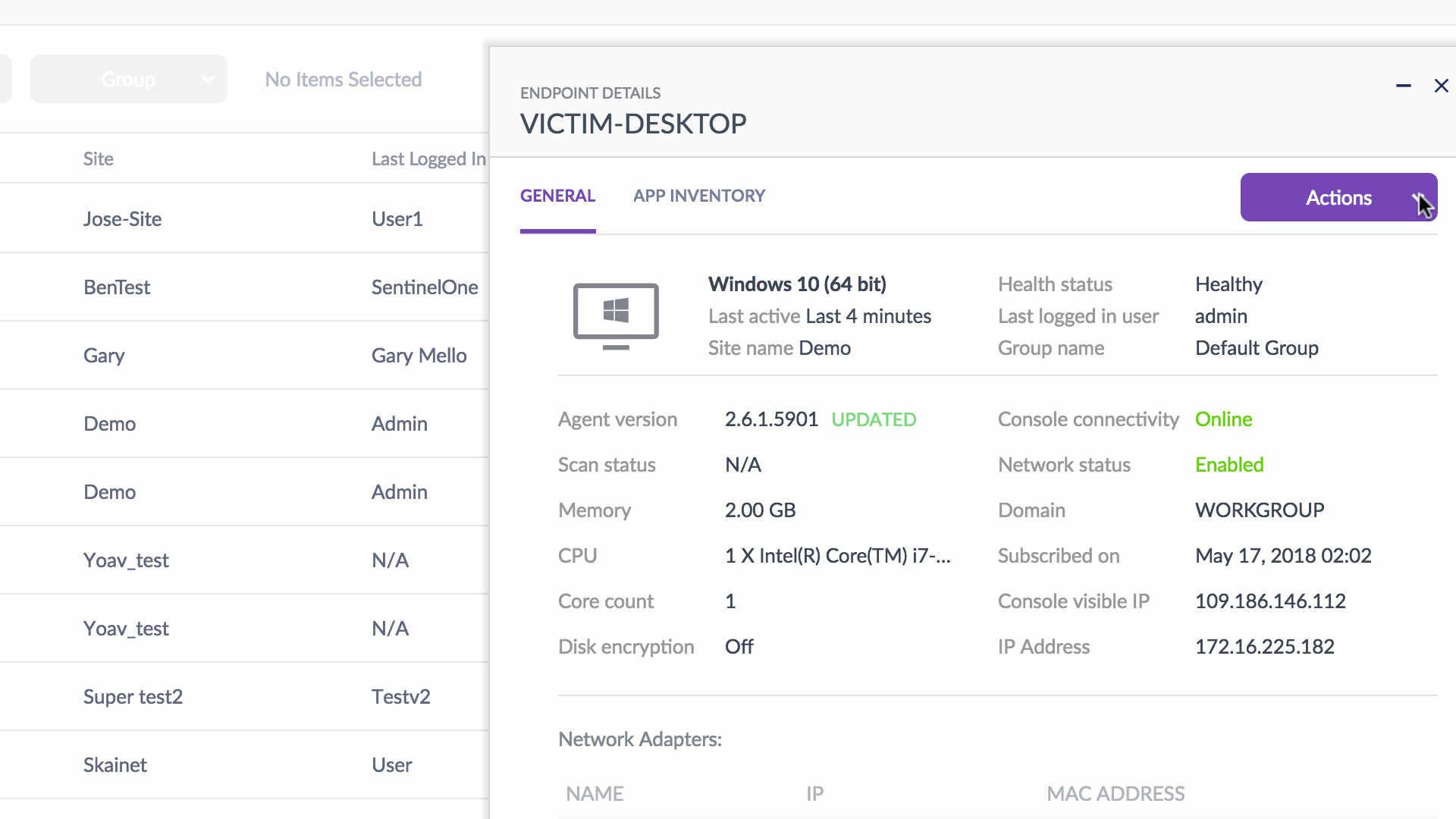
Task: Click the truncated CPU Intel Core value
Action: (837, 556)
